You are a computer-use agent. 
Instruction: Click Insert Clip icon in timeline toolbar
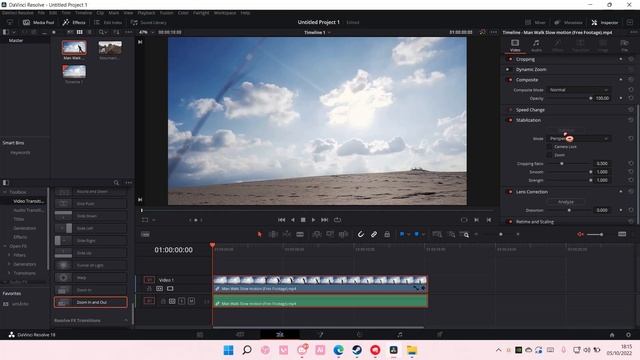point(317,234)
